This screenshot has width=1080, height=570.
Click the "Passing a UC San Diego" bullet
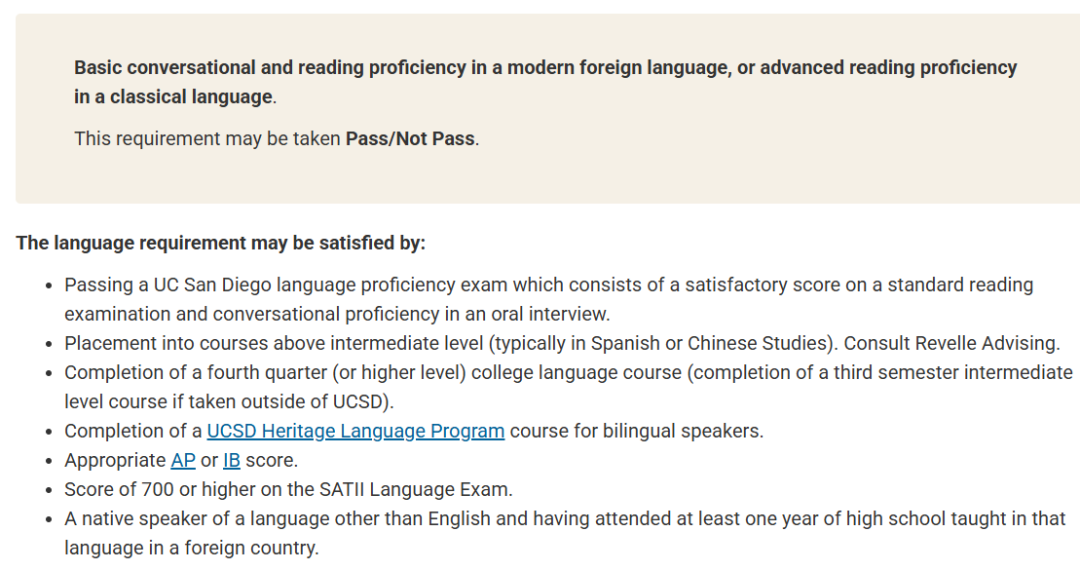(x=548, y=285)
